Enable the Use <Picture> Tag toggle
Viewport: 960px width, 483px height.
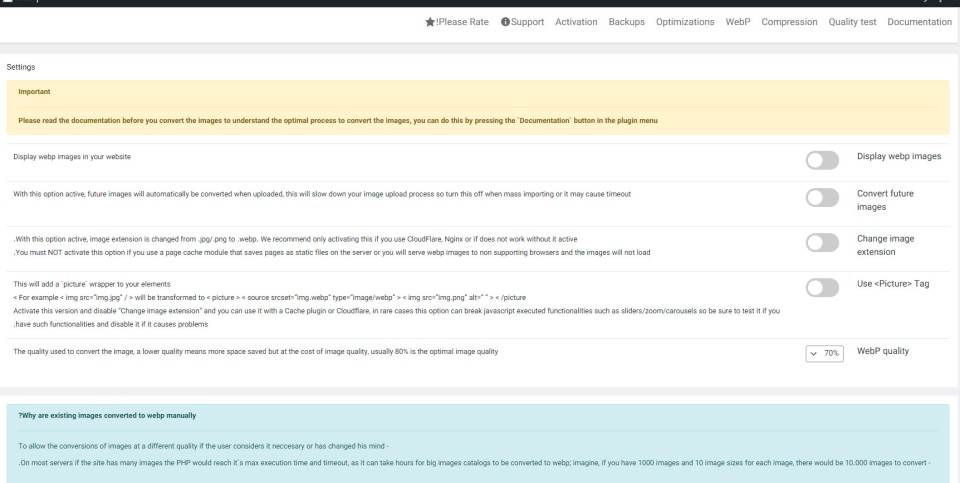click(x=821, y=287)
